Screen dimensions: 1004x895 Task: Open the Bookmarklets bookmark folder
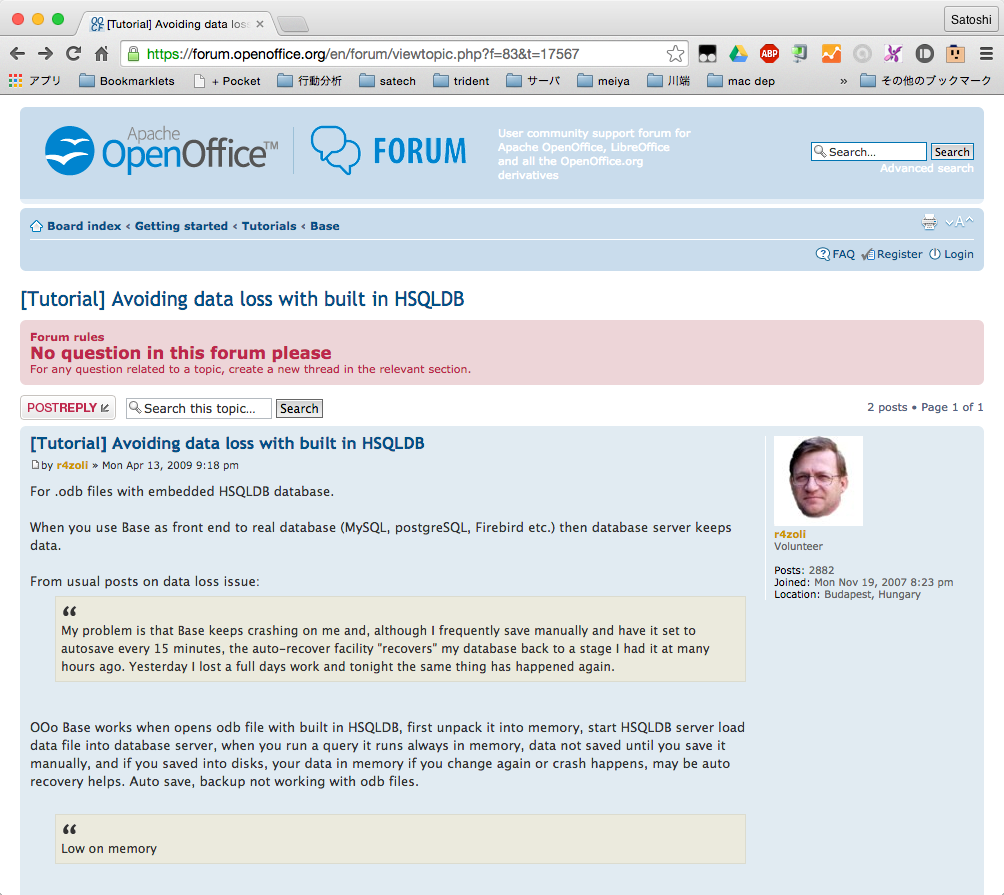[x=127, y=81]
